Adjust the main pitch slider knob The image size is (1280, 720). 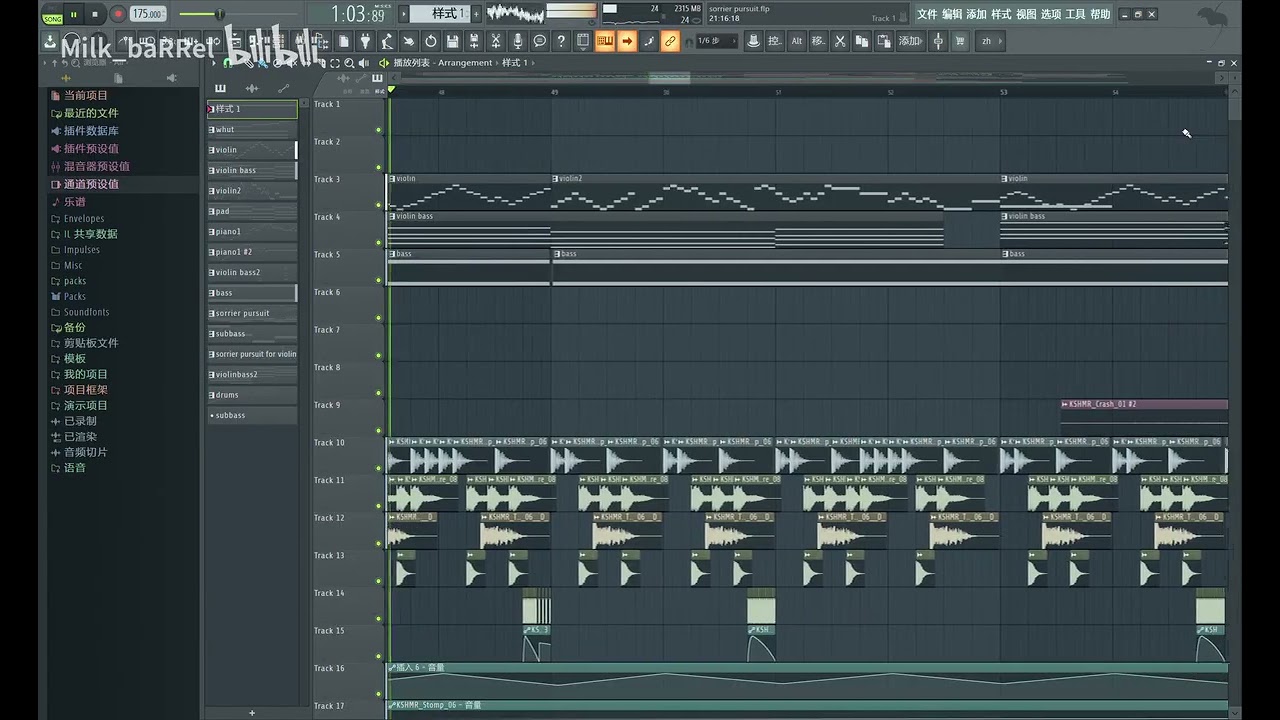(220, 14)
